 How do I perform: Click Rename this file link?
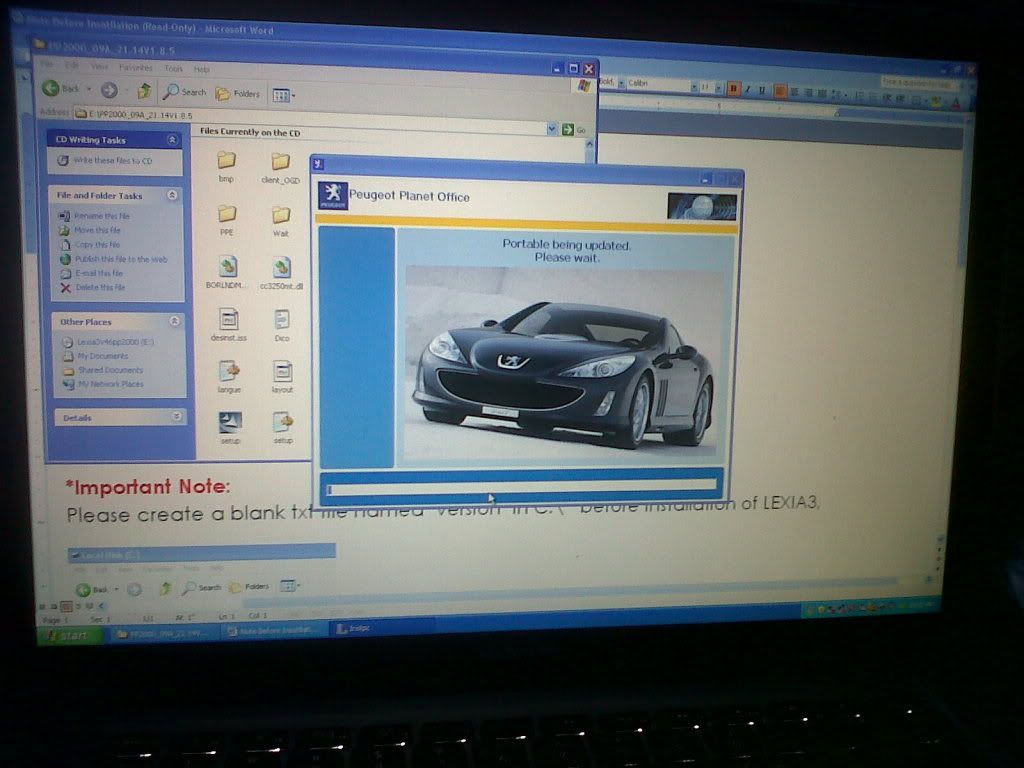pos(94,216)
